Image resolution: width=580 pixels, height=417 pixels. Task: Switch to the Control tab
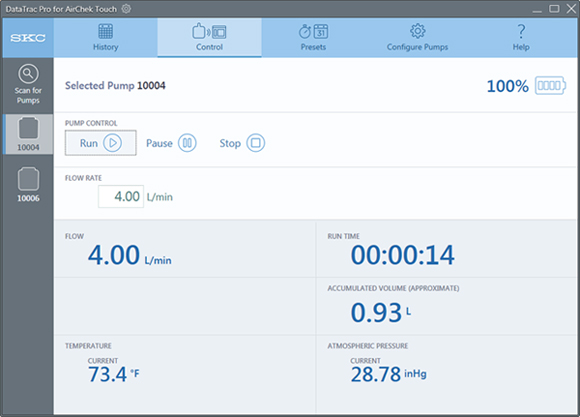coord(209,38)
